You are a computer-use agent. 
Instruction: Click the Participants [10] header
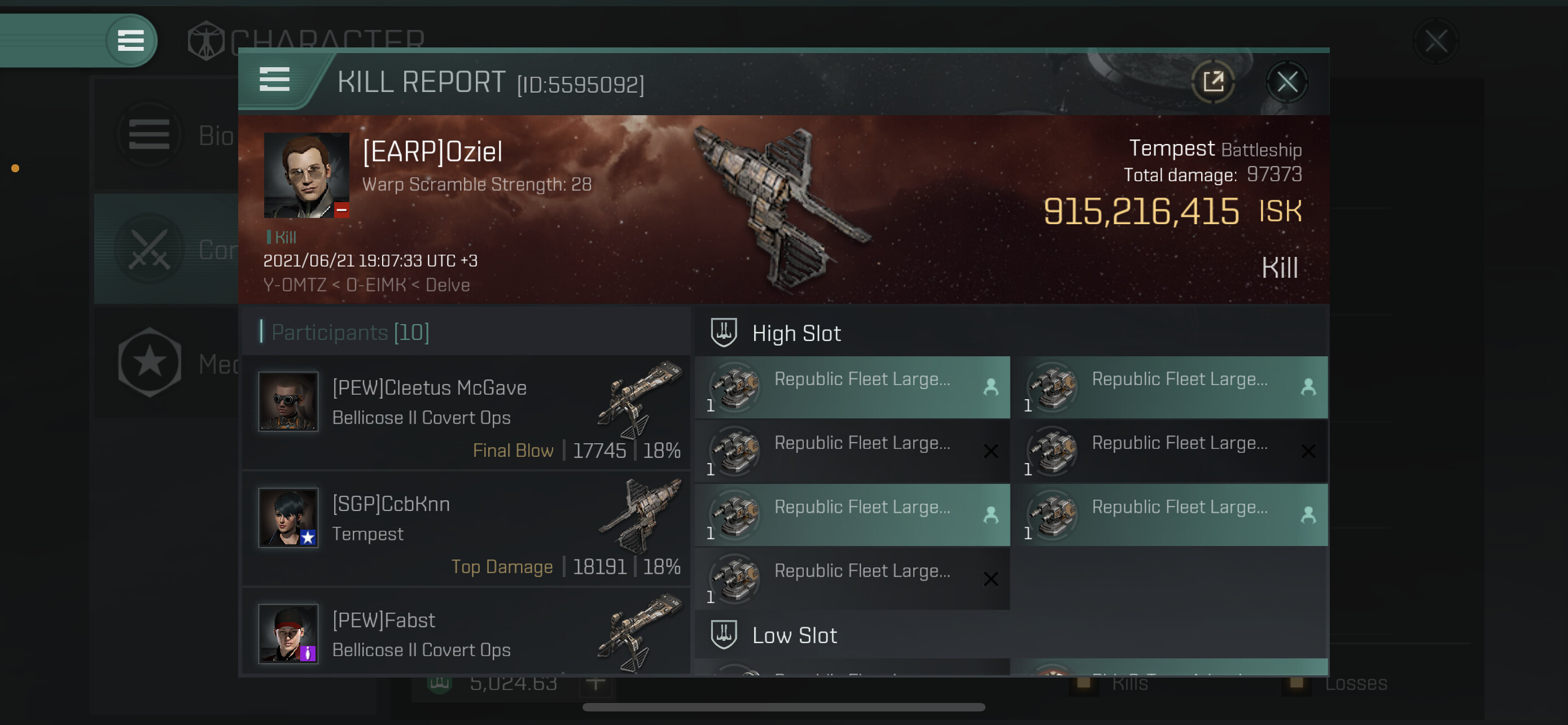pos(350,333)
